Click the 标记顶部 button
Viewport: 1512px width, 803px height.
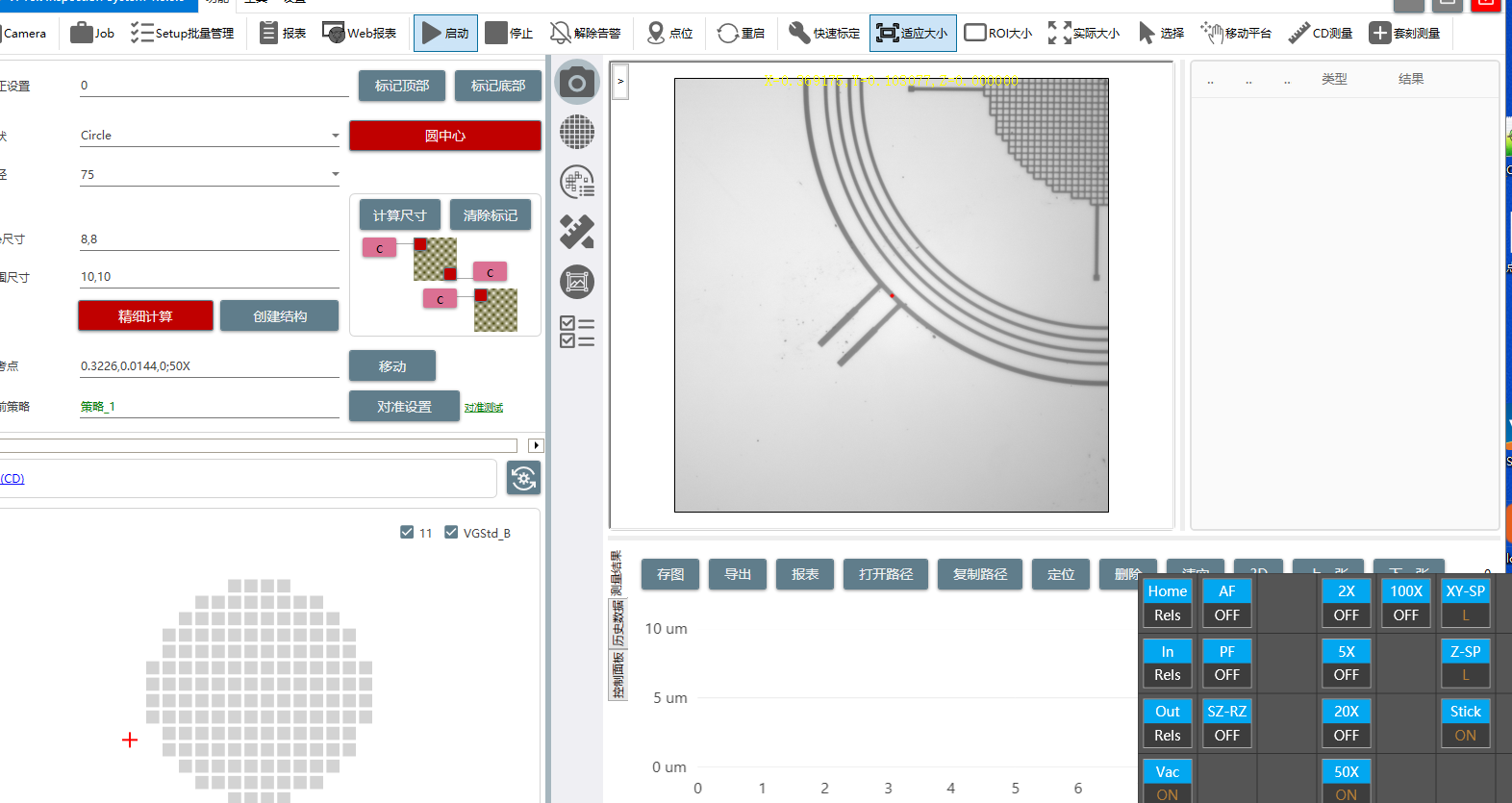pos(402,86)
